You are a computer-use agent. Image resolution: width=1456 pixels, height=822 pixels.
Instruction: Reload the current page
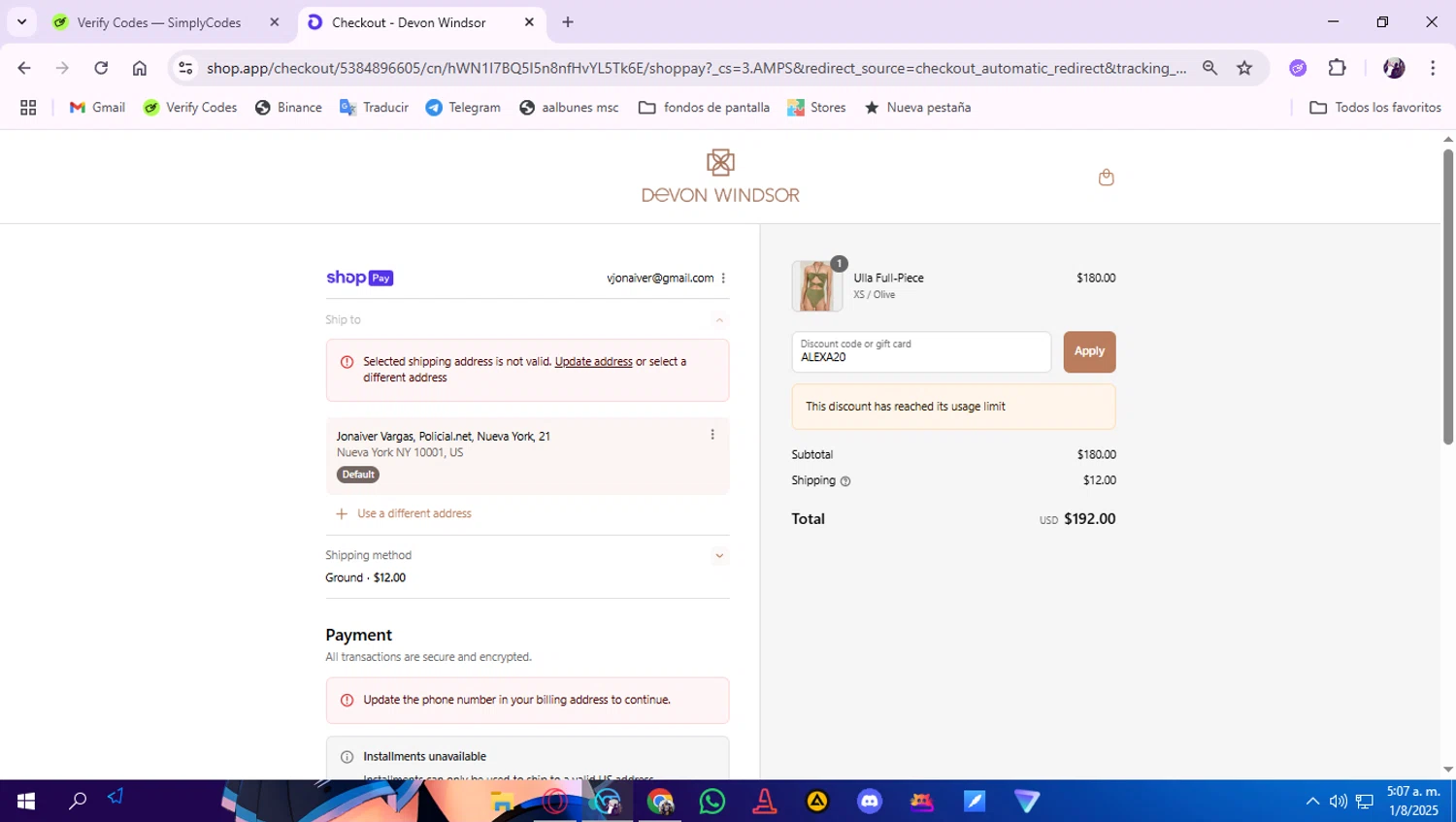tap(101, 68)
